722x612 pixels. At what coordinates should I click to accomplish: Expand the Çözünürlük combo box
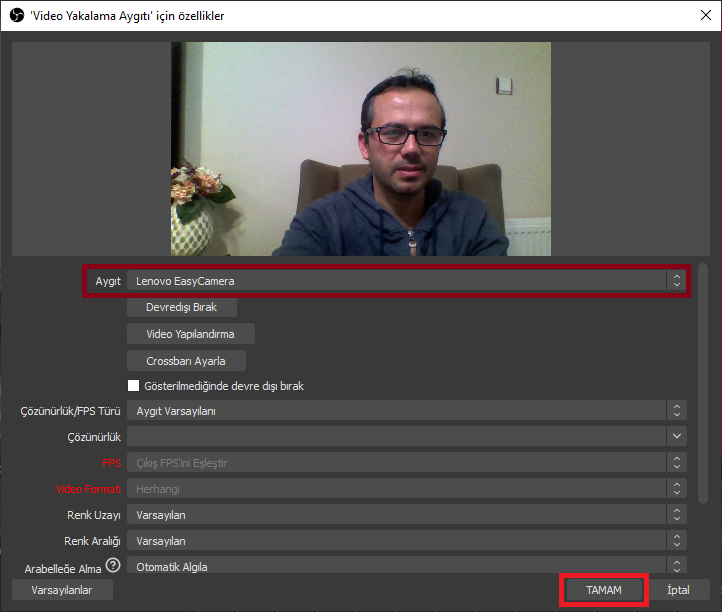[407, 436]
